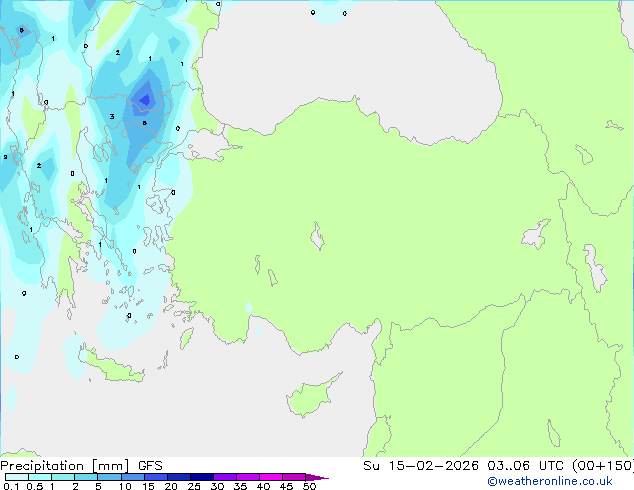The height and width of the screenshot is (490, 634).
Task: Click the island of Crete on the map
Action: [x=113, y=367]
